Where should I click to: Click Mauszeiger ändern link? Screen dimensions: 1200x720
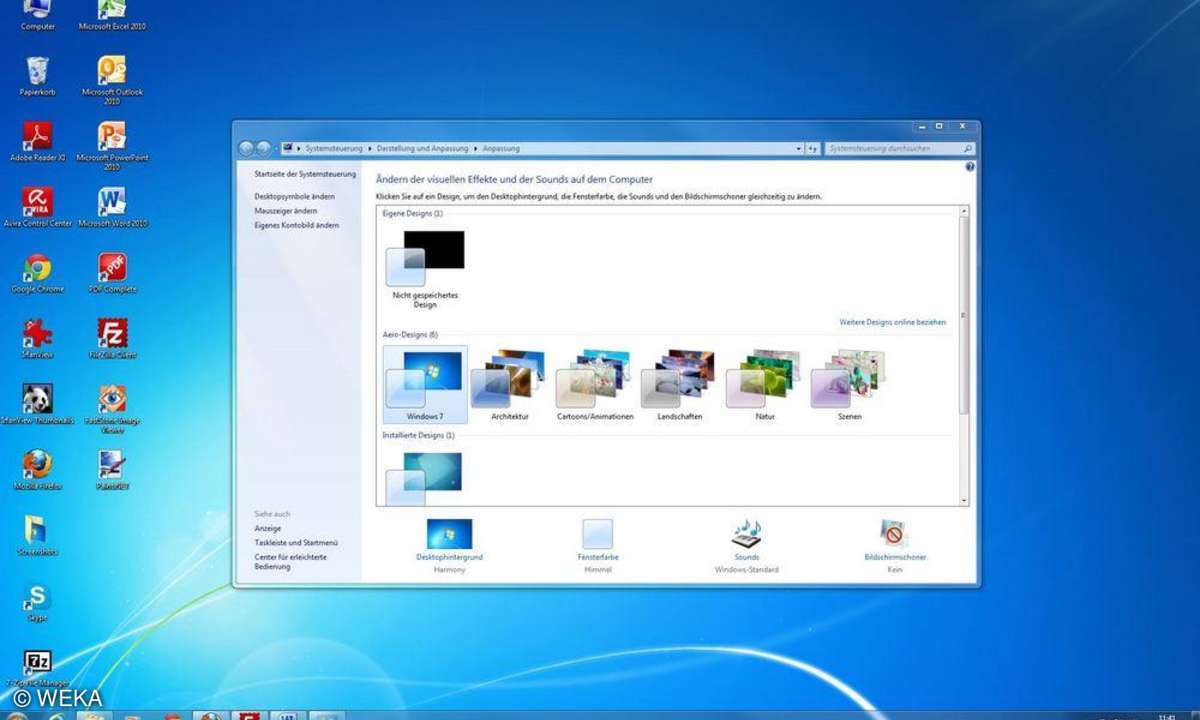286,211
